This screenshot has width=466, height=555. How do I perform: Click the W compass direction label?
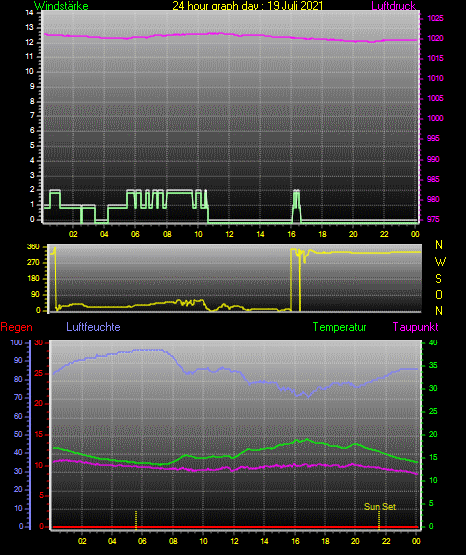pyautogui.click(x=440, y=262)
